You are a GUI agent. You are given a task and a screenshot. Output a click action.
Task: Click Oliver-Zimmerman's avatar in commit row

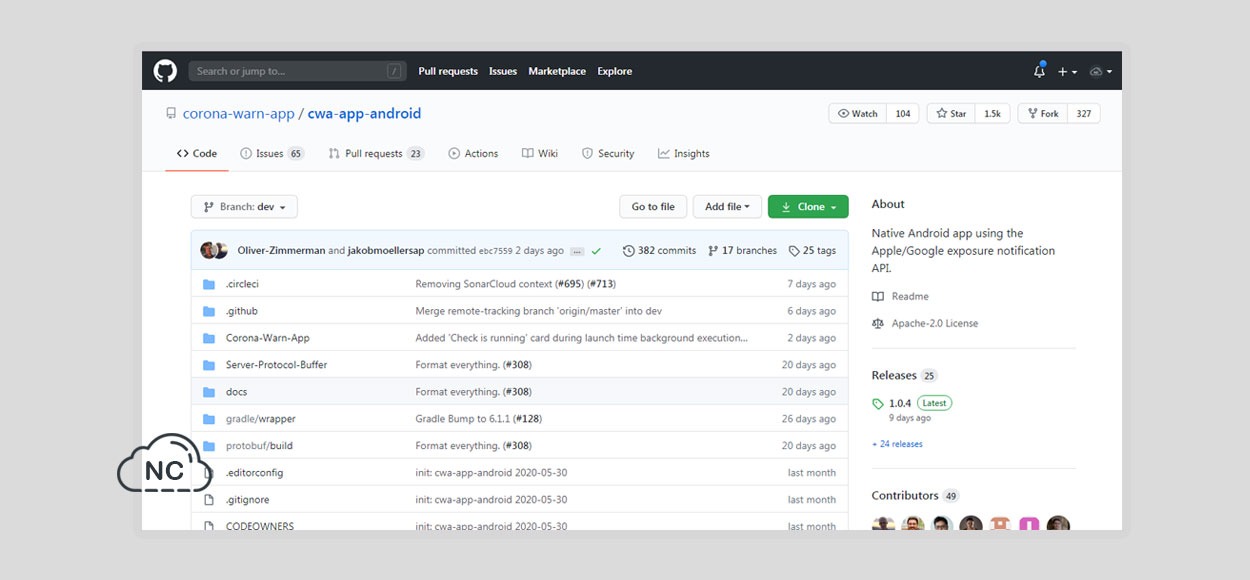point(208,250)
